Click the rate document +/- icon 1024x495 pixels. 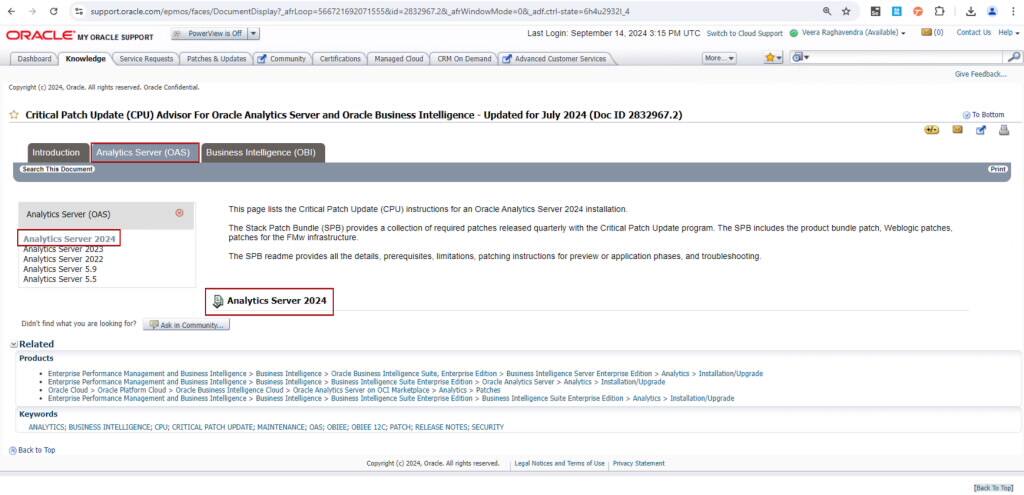(x=932, y=130)
